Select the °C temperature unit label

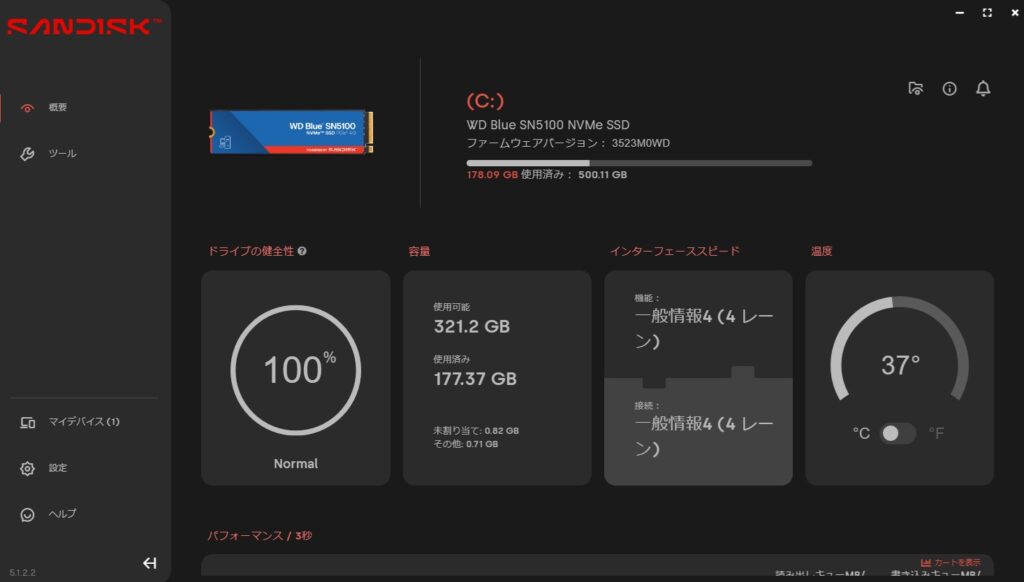[861, 433]
